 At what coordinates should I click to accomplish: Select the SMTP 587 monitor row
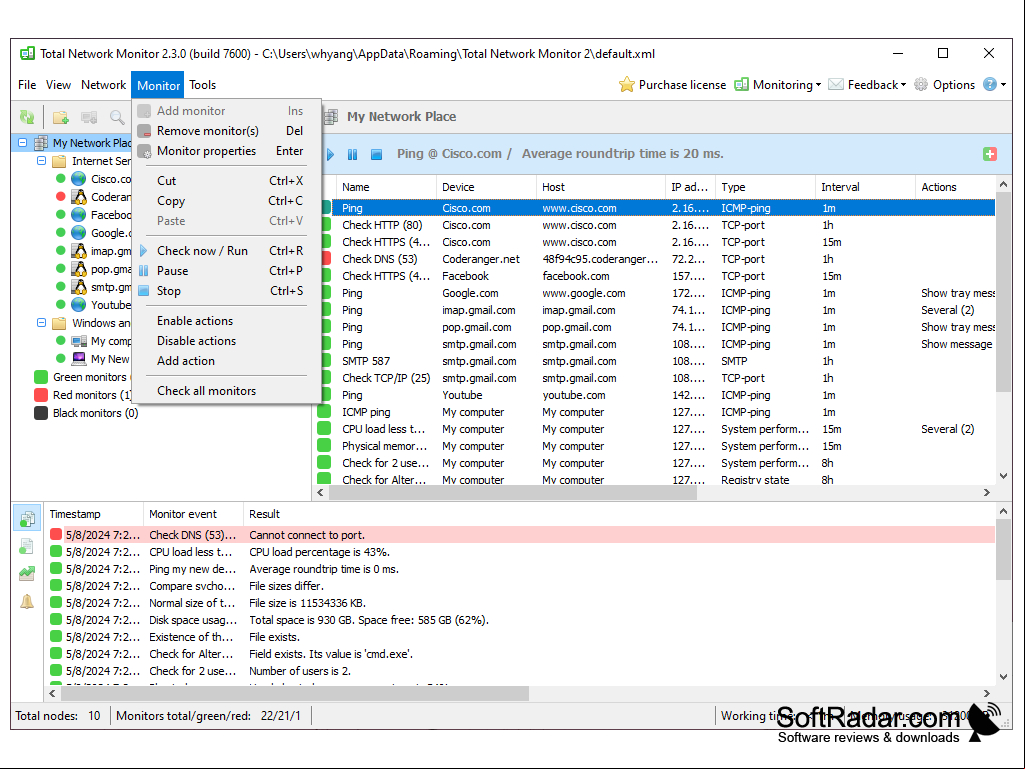(x=656, y=361)
